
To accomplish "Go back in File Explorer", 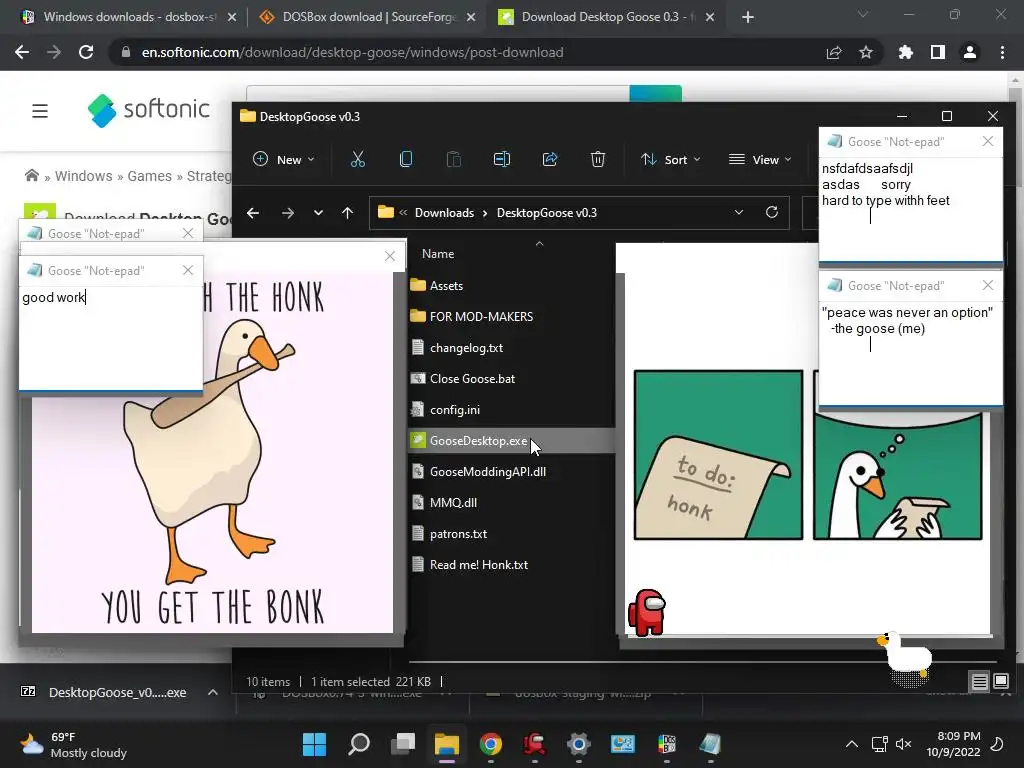I will pos(253,213).
